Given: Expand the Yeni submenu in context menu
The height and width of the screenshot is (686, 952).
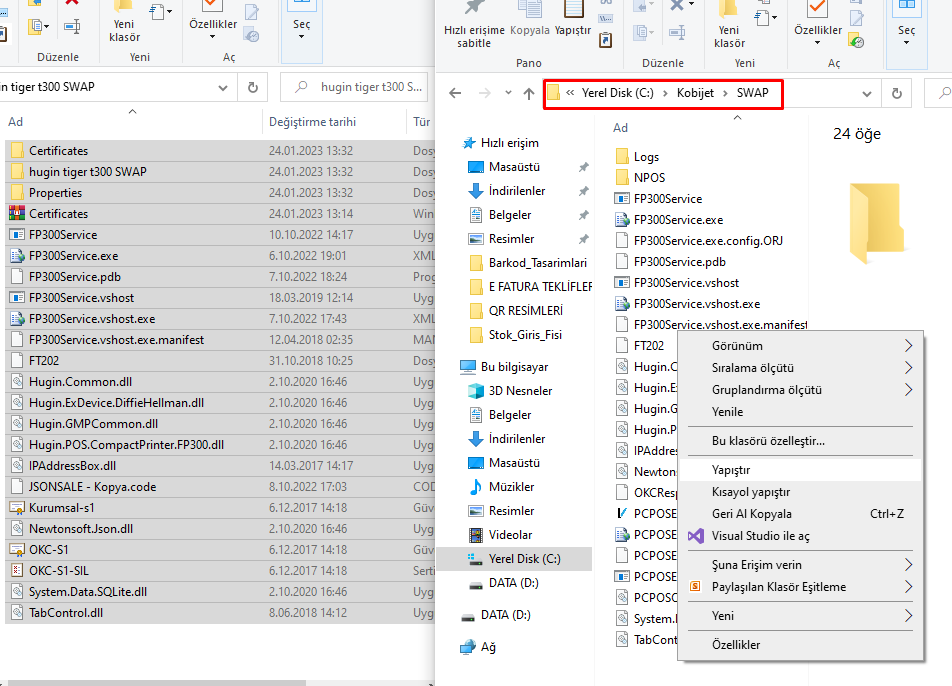Looking at the screenshot, I should click(800, 616).
